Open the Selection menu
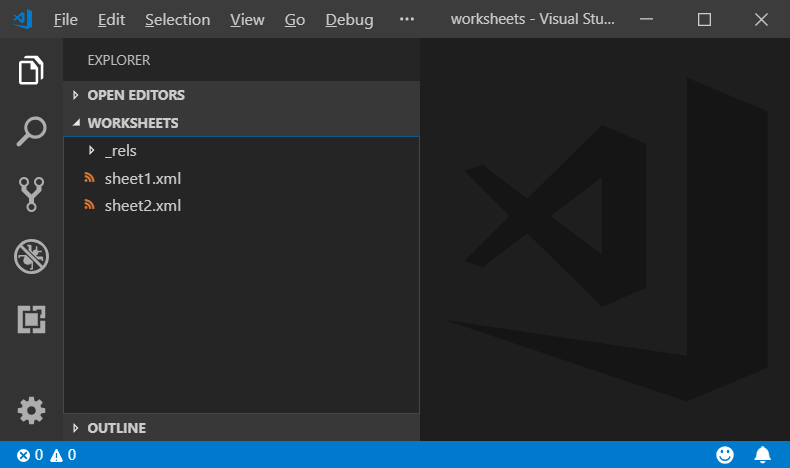 pos(177,20)
